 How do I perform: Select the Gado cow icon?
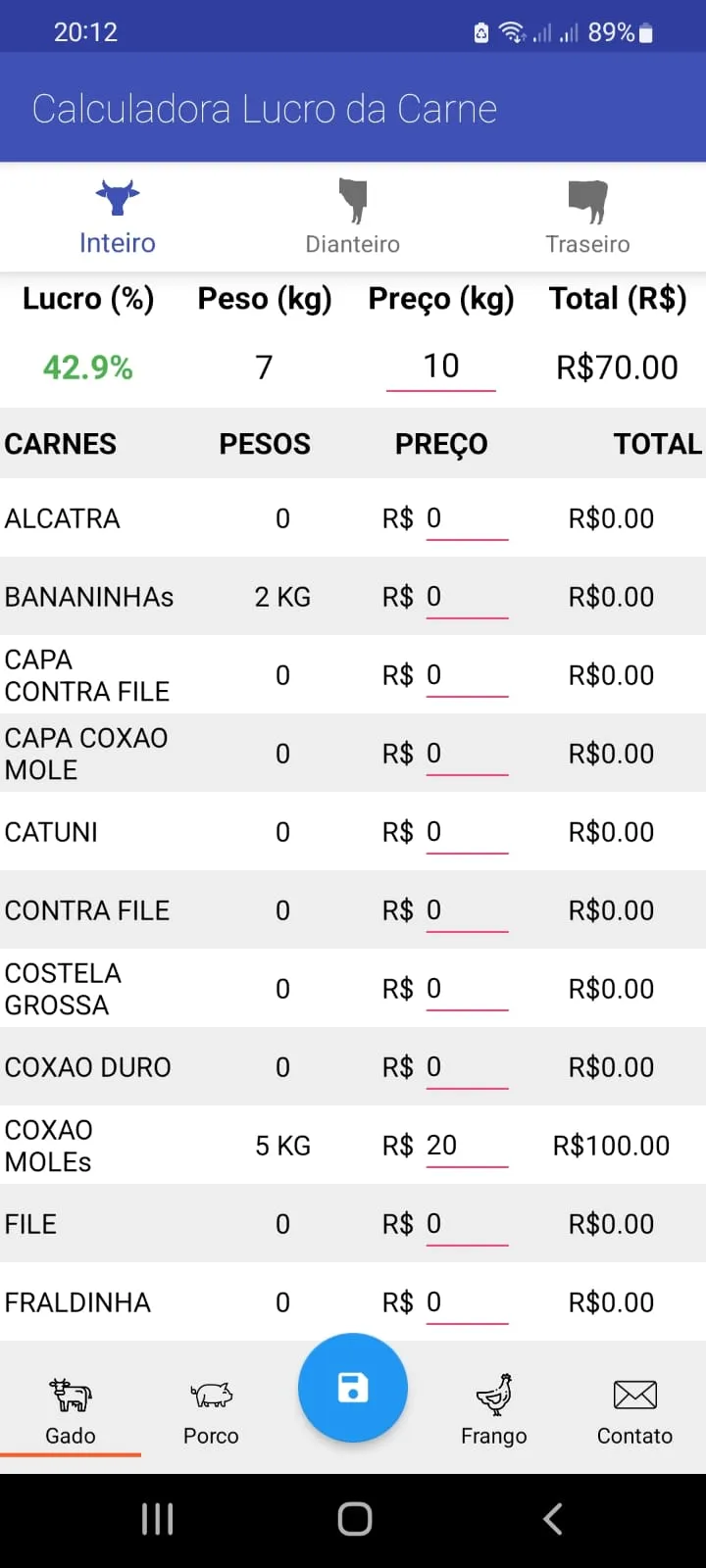pos(71,1394)
